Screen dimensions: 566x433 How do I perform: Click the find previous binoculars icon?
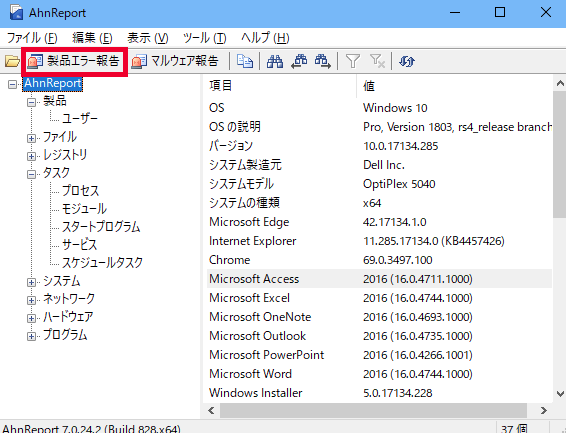click(299, 61)
